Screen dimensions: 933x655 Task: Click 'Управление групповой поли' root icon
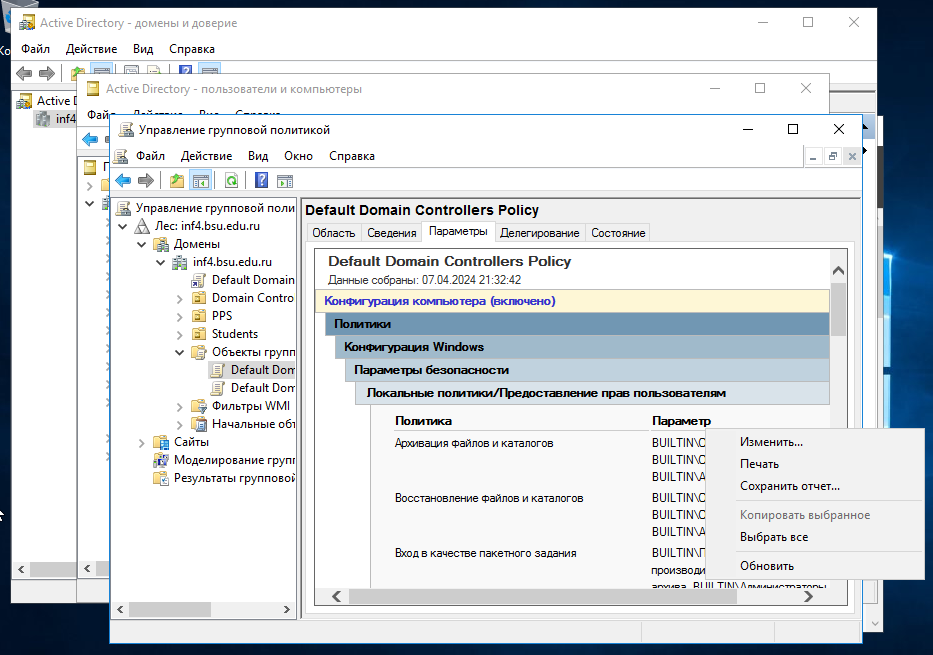(x=123, y=208)
